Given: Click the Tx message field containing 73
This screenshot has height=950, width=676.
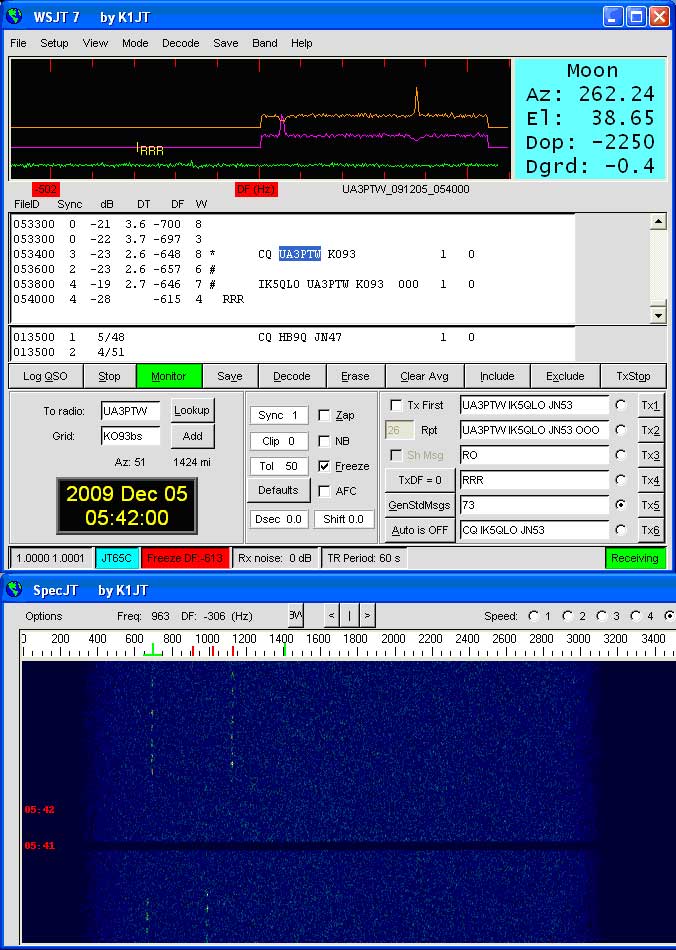Looking at the screenshot, I should [x=534, y=505].
